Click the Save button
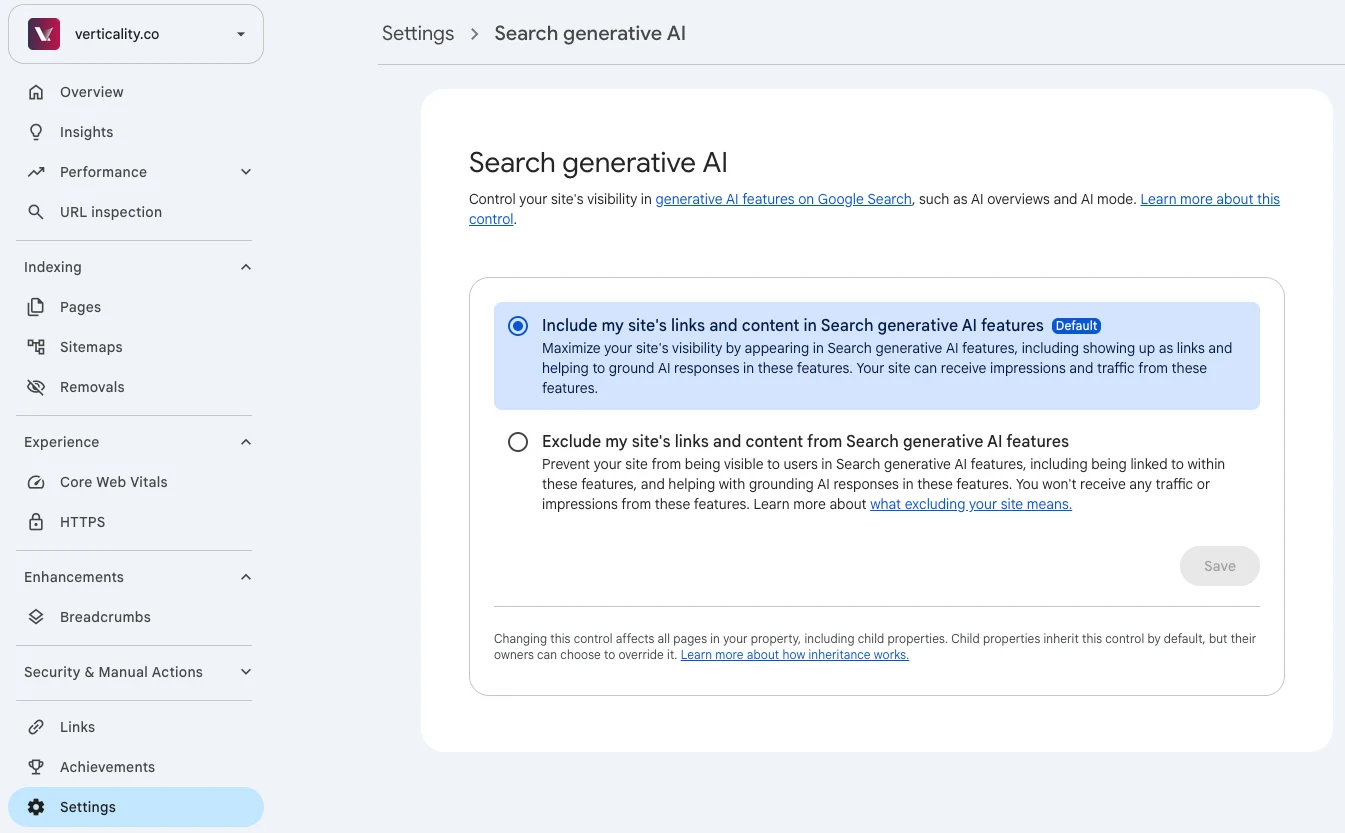The height and width of the screenshot is (833, 1345). (1220, 566)
